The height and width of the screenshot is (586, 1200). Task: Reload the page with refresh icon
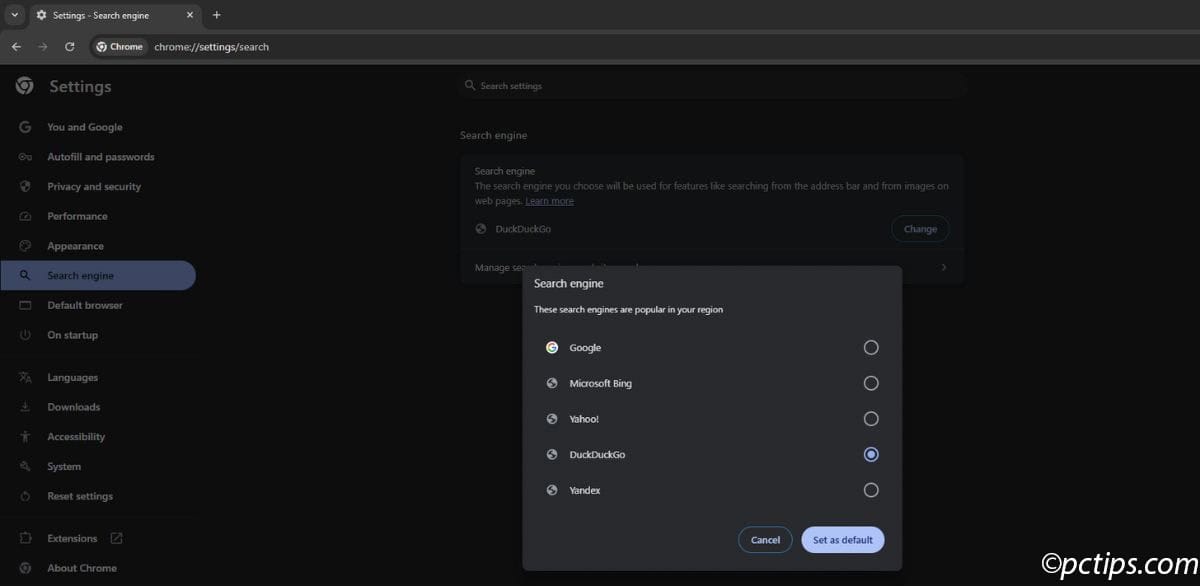point(69,46)
